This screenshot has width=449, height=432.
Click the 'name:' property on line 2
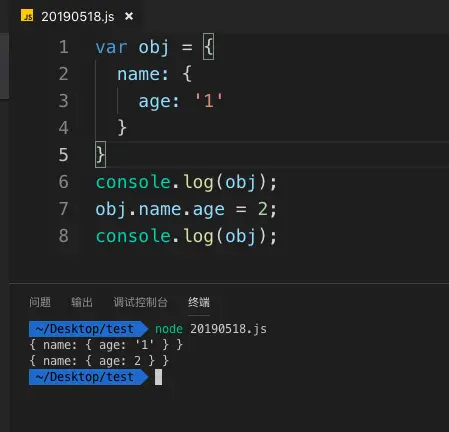point(143,74)
